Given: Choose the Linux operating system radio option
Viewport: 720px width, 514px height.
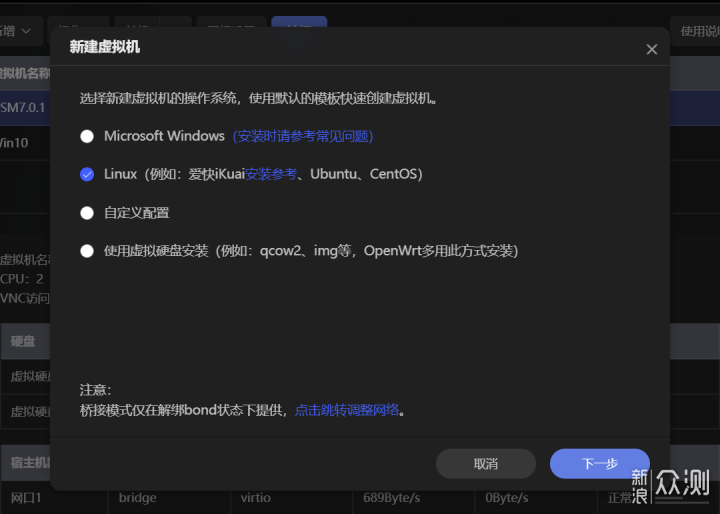Looking at the screenshot, I should 87,174.
